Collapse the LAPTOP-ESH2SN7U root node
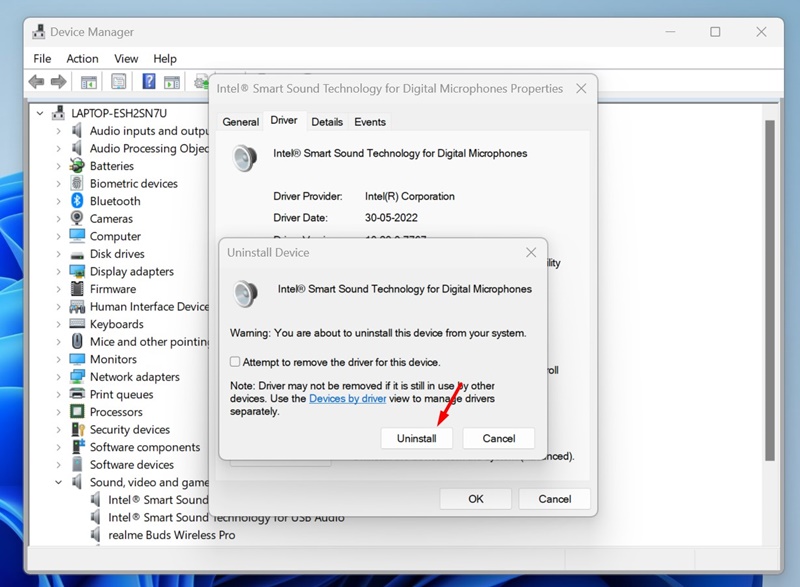 tap(40, 113)
